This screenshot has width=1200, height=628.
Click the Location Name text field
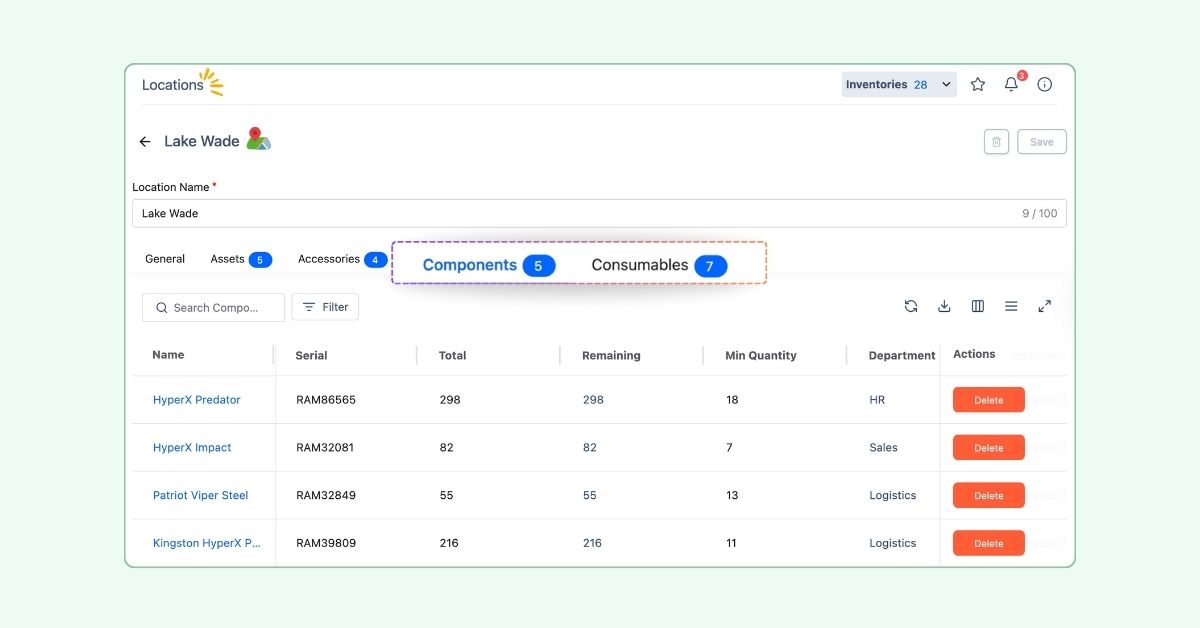coord(570,213)
